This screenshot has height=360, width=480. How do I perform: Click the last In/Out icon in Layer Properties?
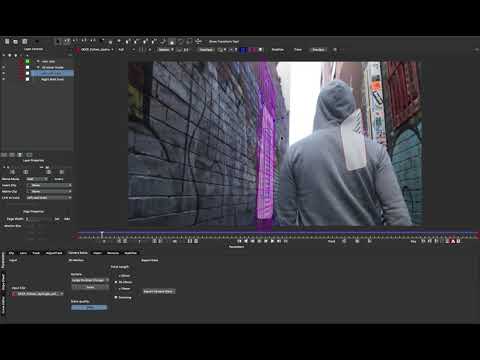tap(62, 172)
